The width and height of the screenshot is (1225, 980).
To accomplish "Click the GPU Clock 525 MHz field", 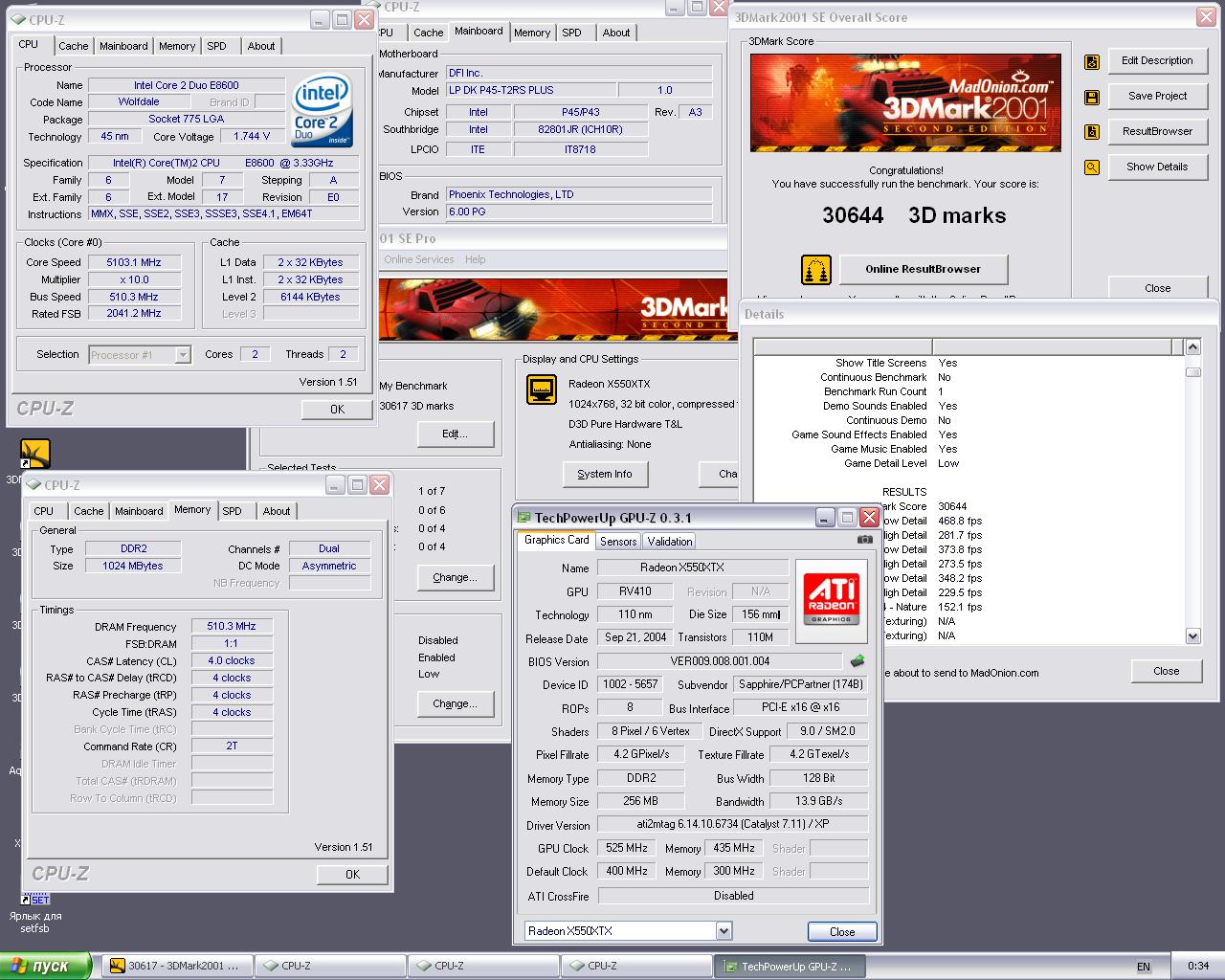I will click(x=627, y=848).
